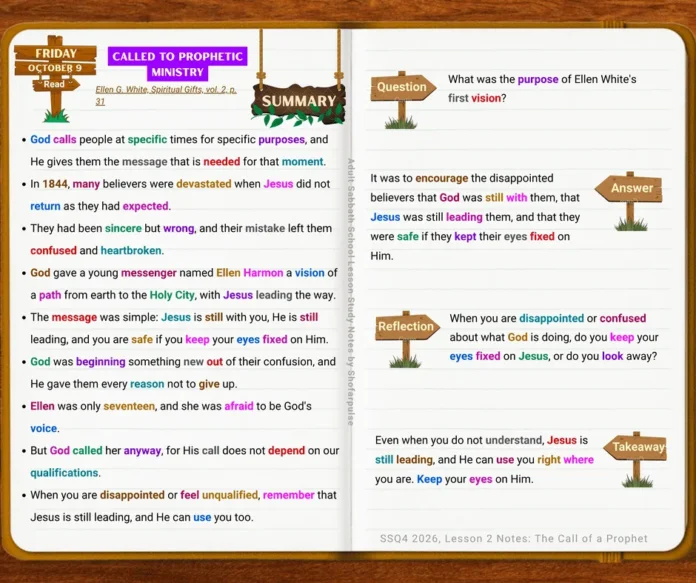Click the word "reason"
The image size is (696, 583).
(x=147, y=384)
